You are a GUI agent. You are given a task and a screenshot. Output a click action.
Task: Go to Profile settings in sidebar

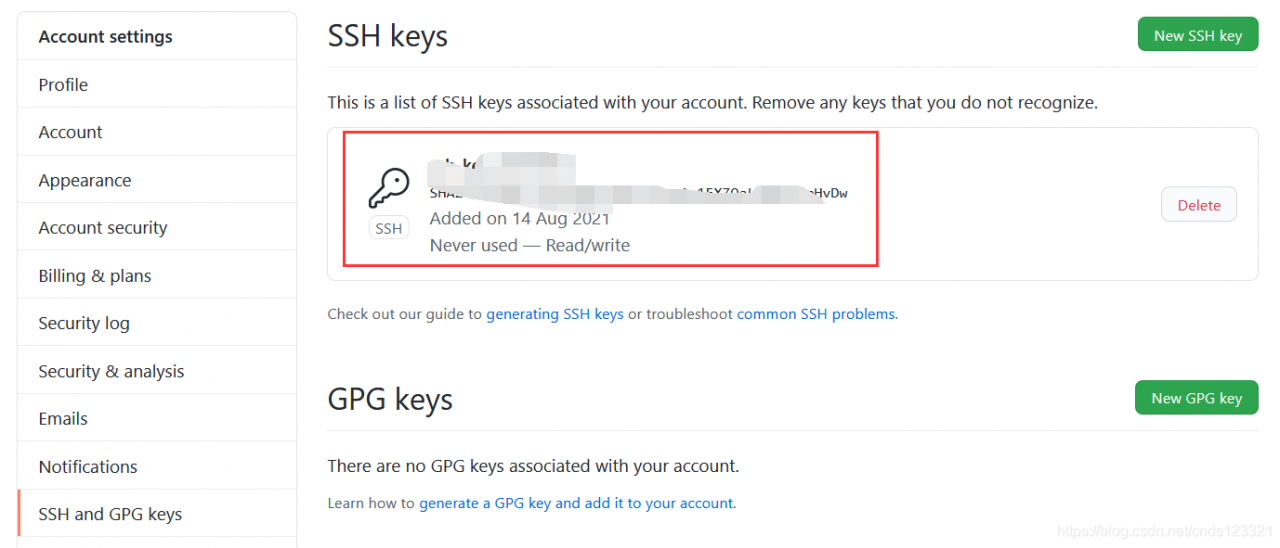tap(63, 85)
